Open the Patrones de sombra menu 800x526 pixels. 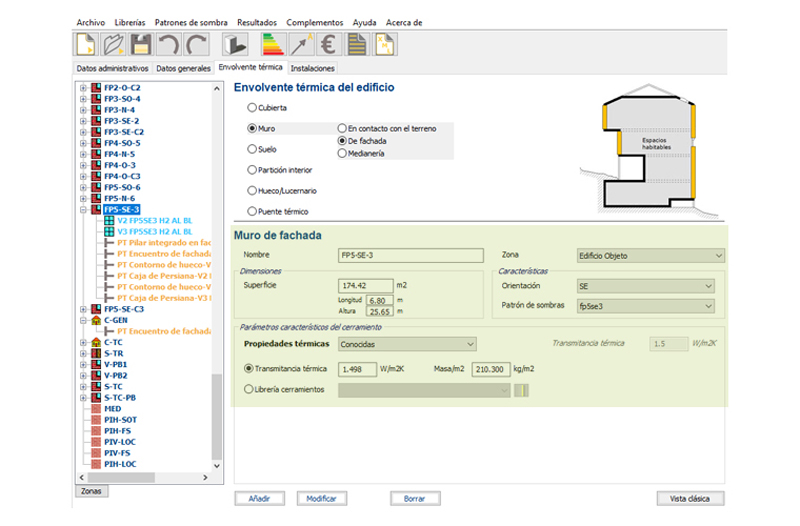click(191, 22)
